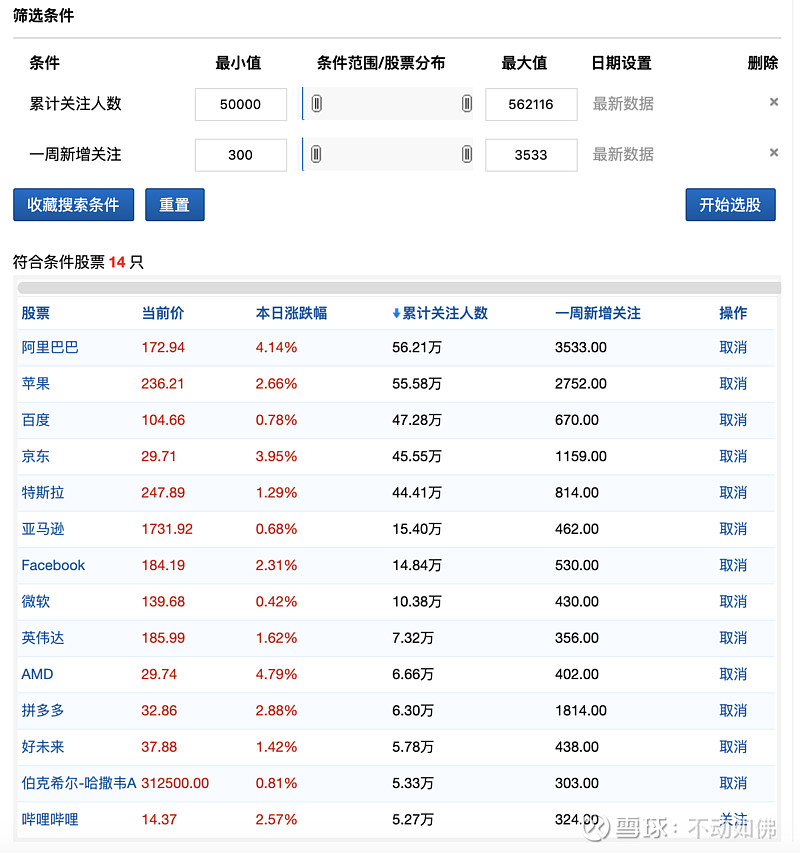Screen dimensions: 800x853
Task: Open the 亚马逊 stock link
Action: 43,529
